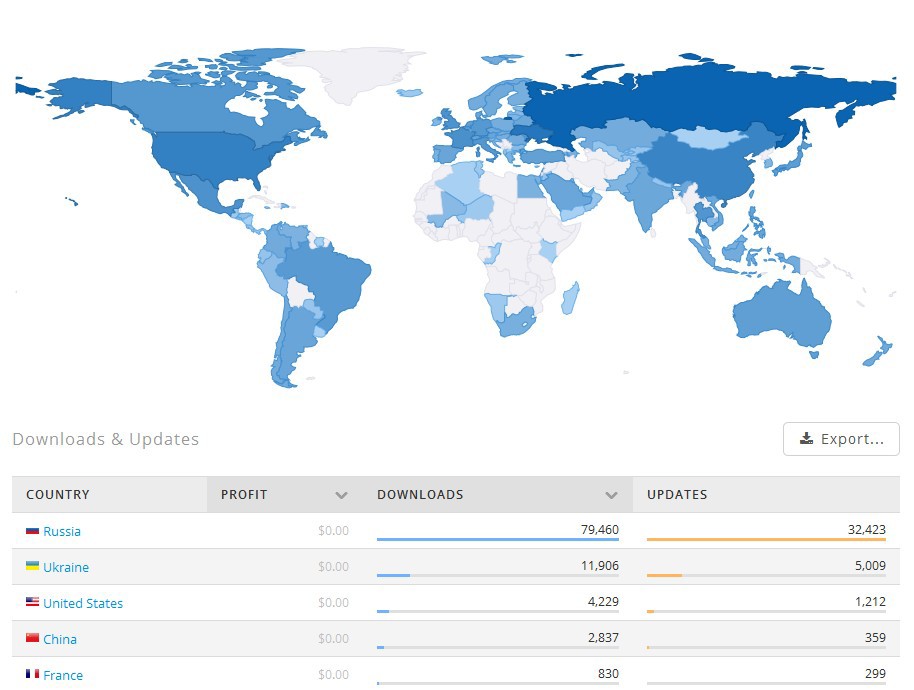Click the China flag icon
The image size is (914, 690).
[33, 638]
